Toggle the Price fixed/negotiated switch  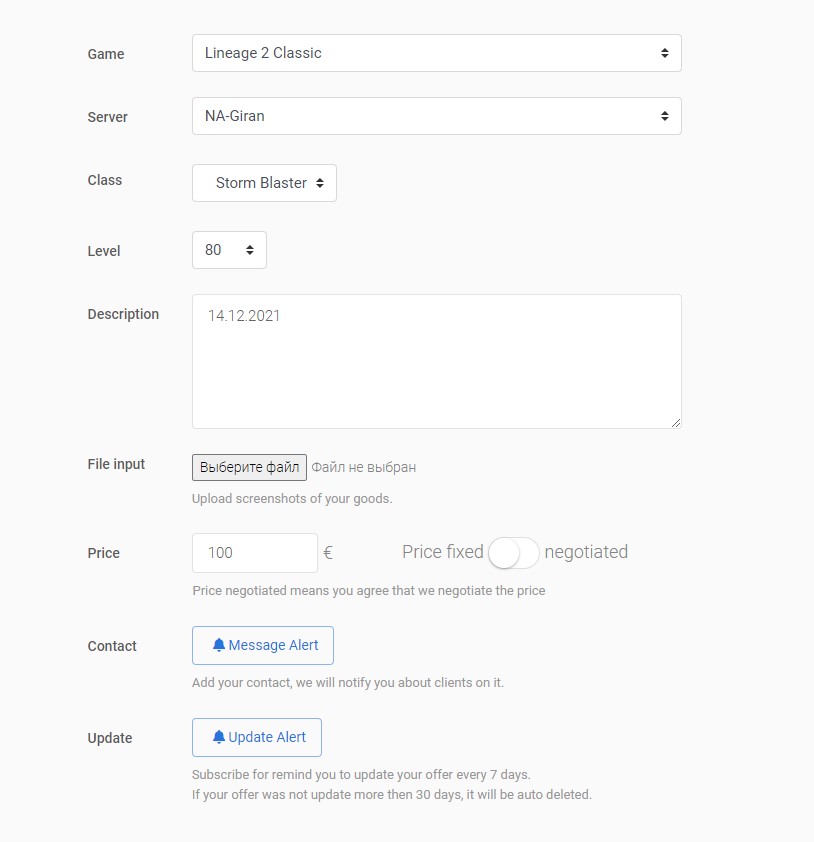pyautogui.click(x=514, y=553)
